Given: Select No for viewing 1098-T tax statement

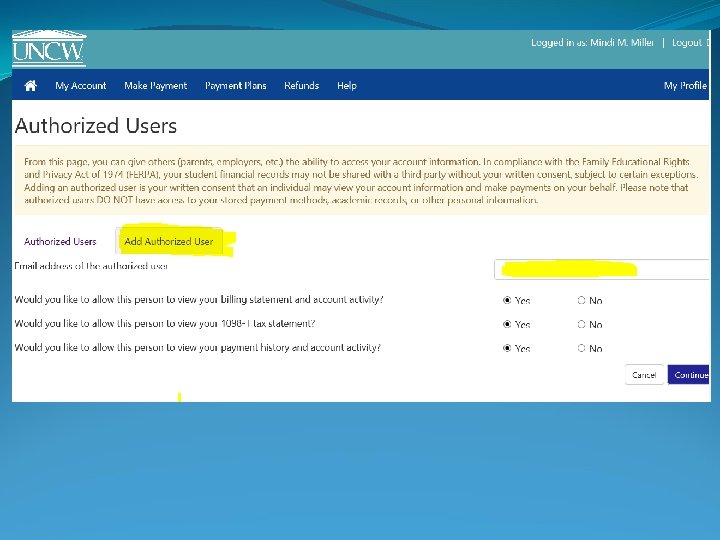Looking at the screenshot, I should (x=581, y=324).
